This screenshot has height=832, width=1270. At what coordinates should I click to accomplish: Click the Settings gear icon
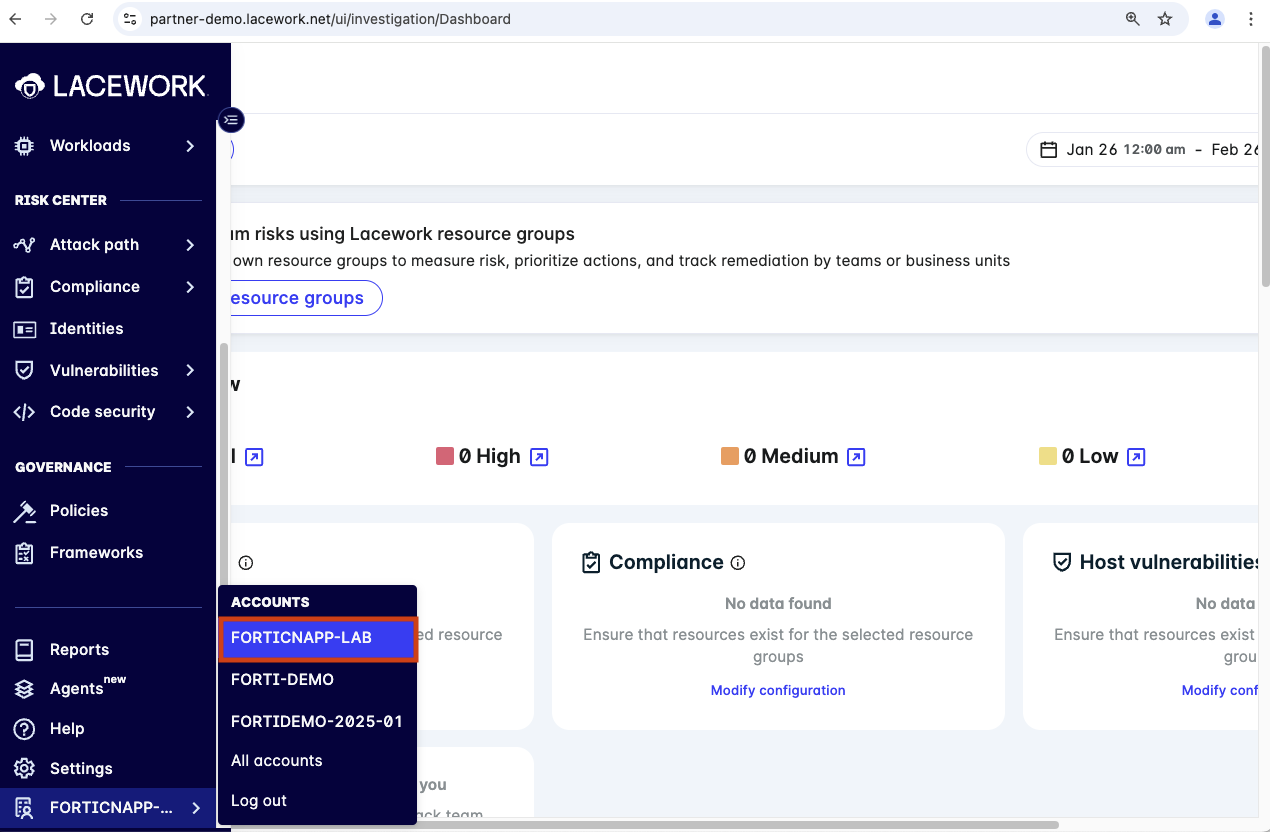[24, 769]
